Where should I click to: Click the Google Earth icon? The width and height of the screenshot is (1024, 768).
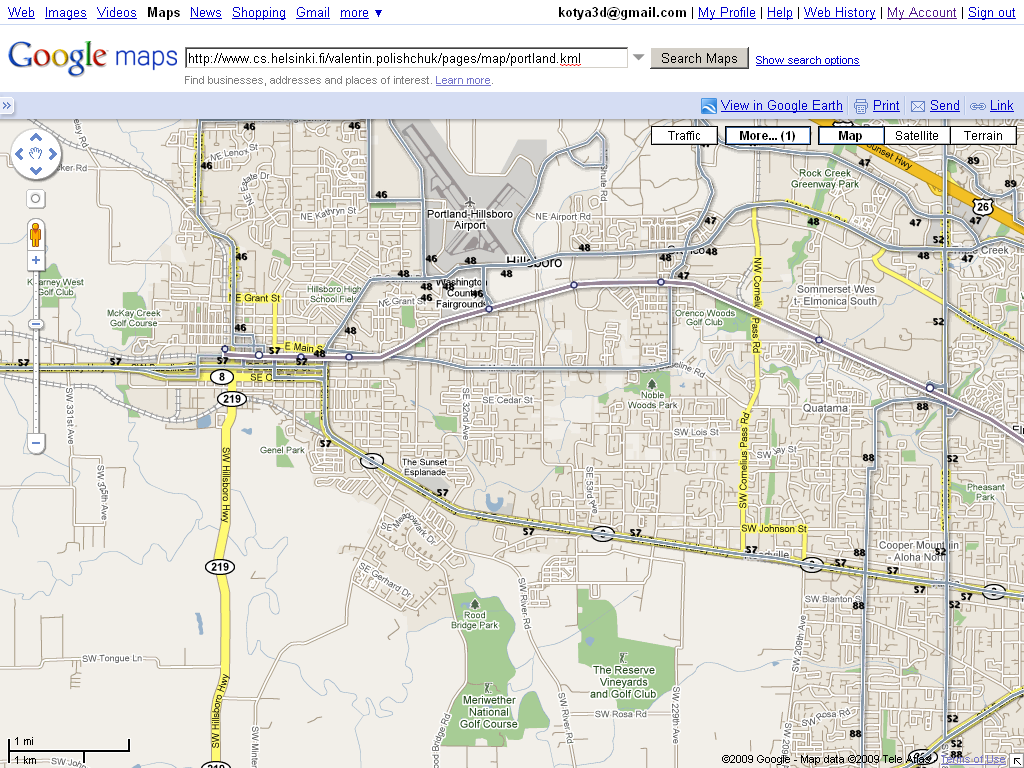[709, 106]
